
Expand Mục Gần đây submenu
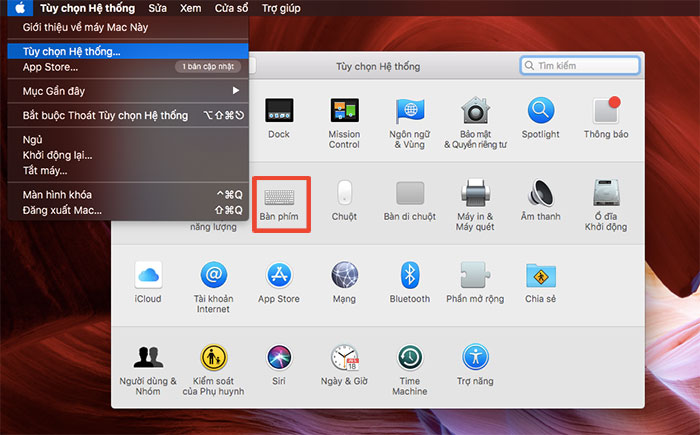click(128, 91)
